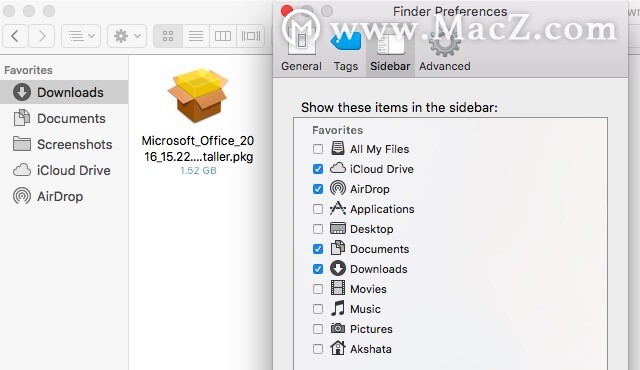This screenshot has width=640, height=370.
Task: Select the Sidebar preferences tab
Action: click(x=390, y=51)
